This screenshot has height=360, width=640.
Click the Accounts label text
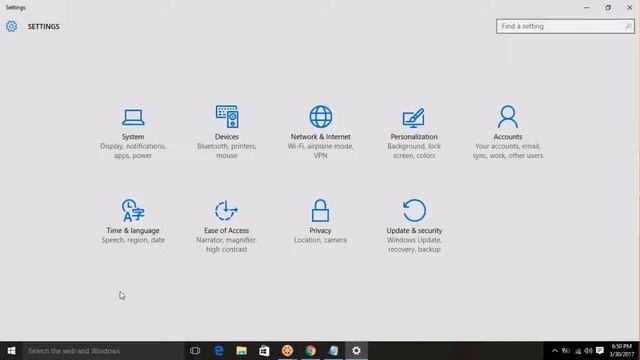508,137
